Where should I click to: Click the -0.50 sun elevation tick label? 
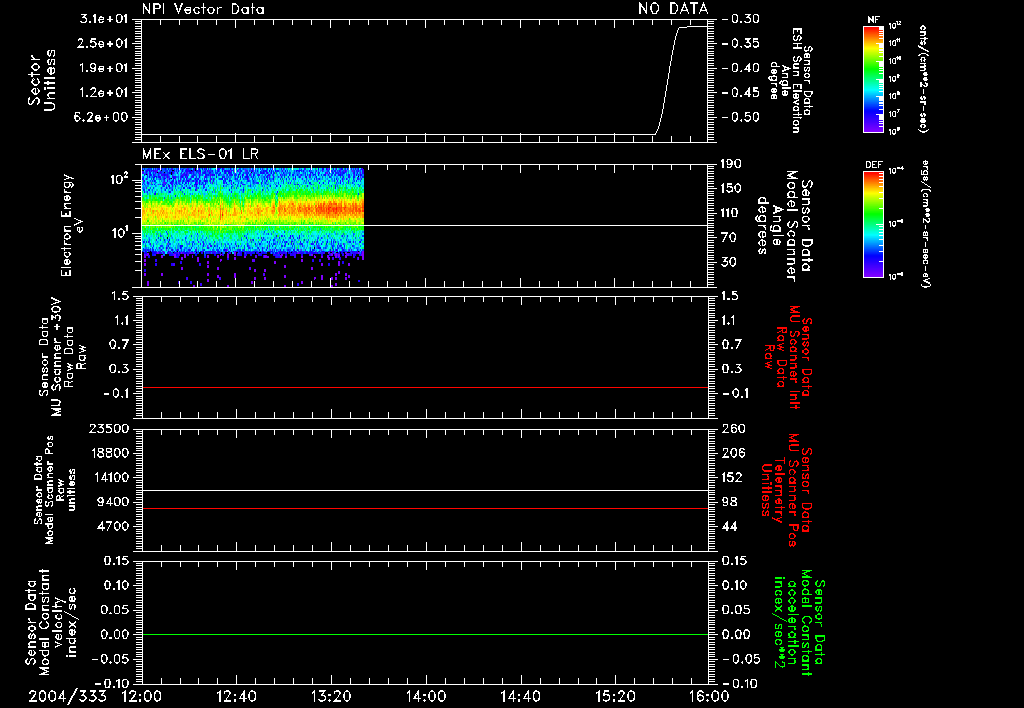[x=741, y=117]
